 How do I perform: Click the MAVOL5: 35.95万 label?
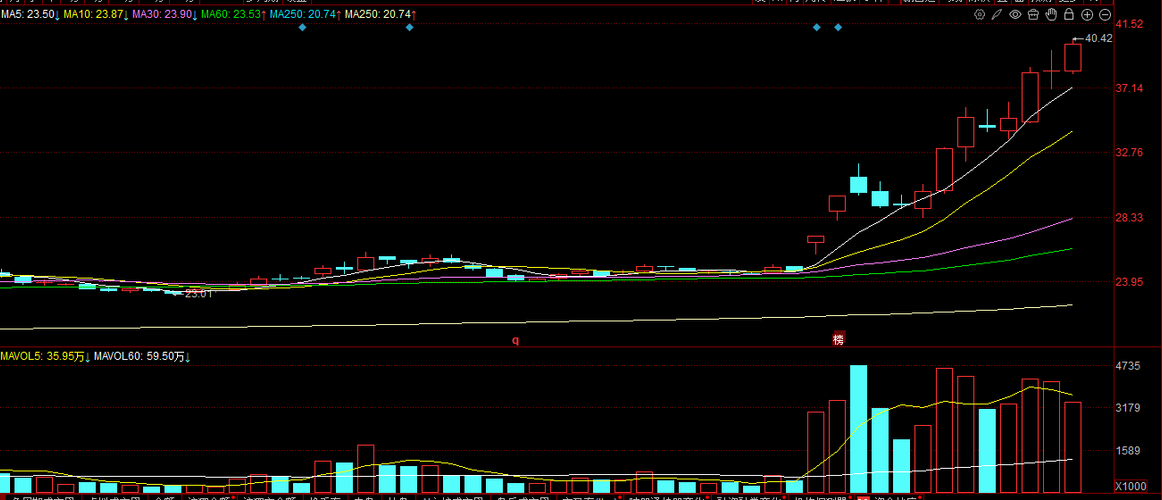(x=44, y=357)
